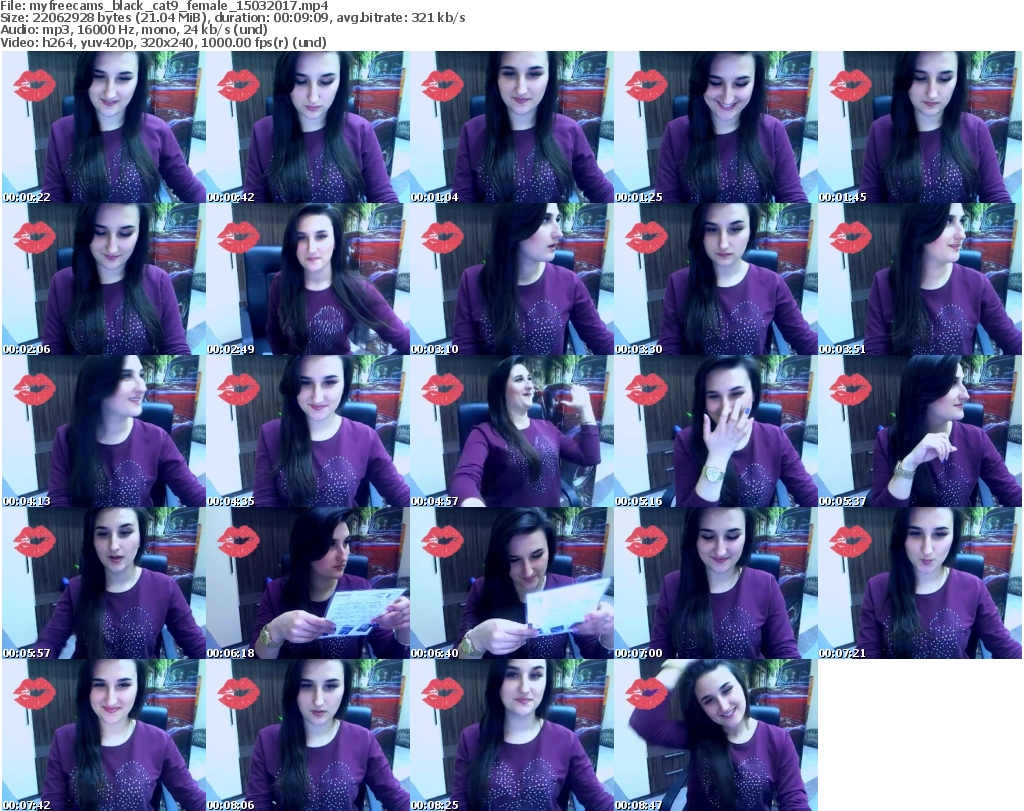Screen dimensions: 1024x811
Task: Open the frame stamped 00:08:06
Action: click(x=308, y=735)
